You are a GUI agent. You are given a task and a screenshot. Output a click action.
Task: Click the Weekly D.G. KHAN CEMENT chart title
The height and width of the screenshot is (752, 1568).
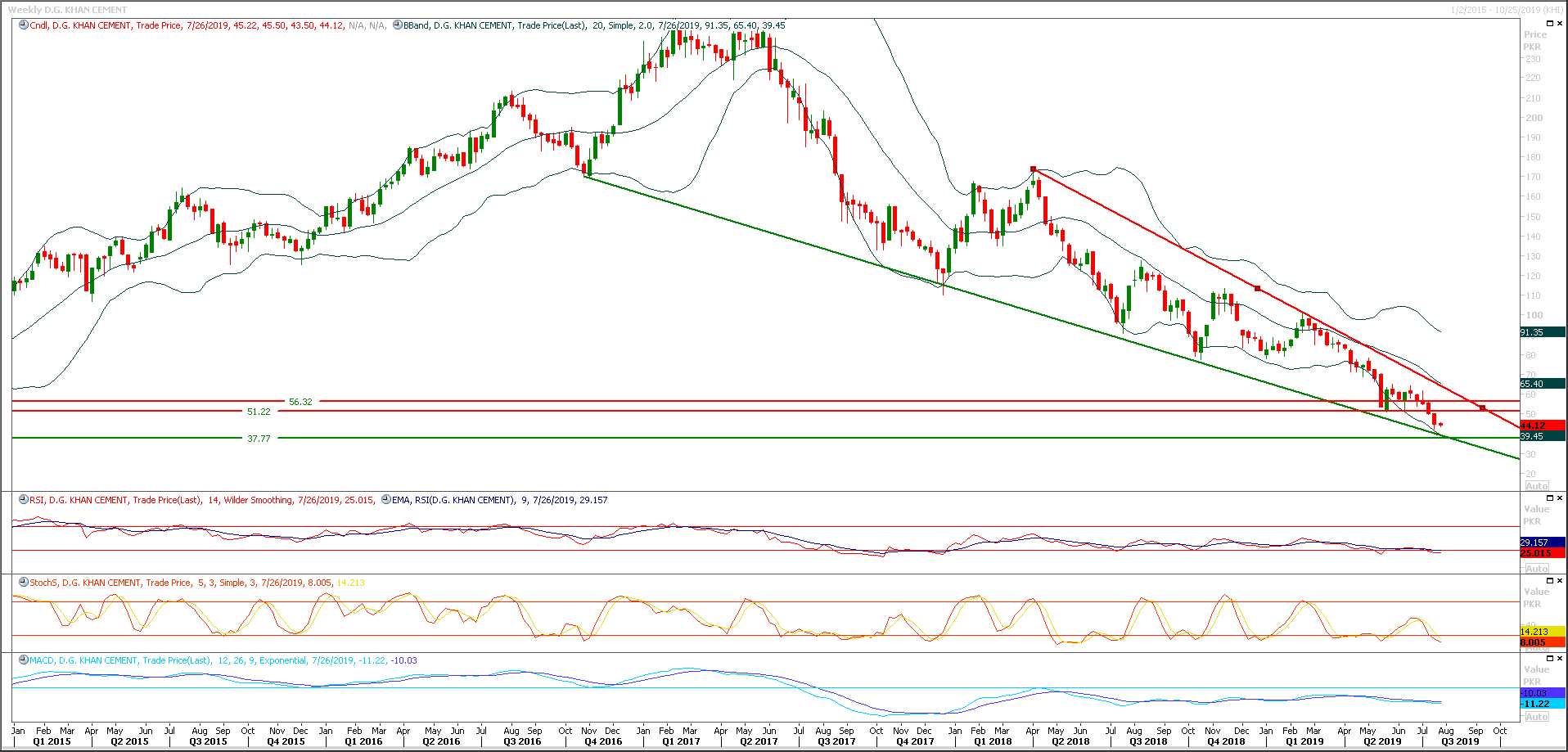[x=67, y=10]
